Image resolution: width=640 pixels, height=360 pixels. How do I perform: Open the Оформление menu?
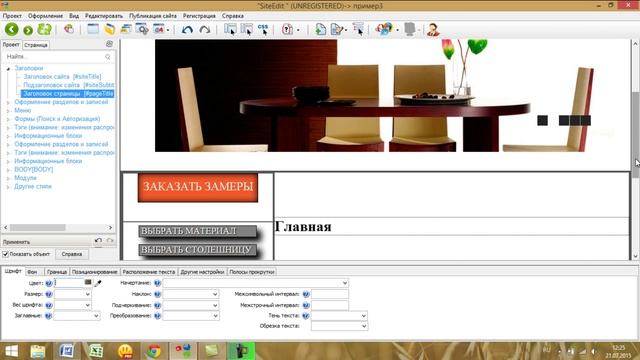click(x=45, y=16)
